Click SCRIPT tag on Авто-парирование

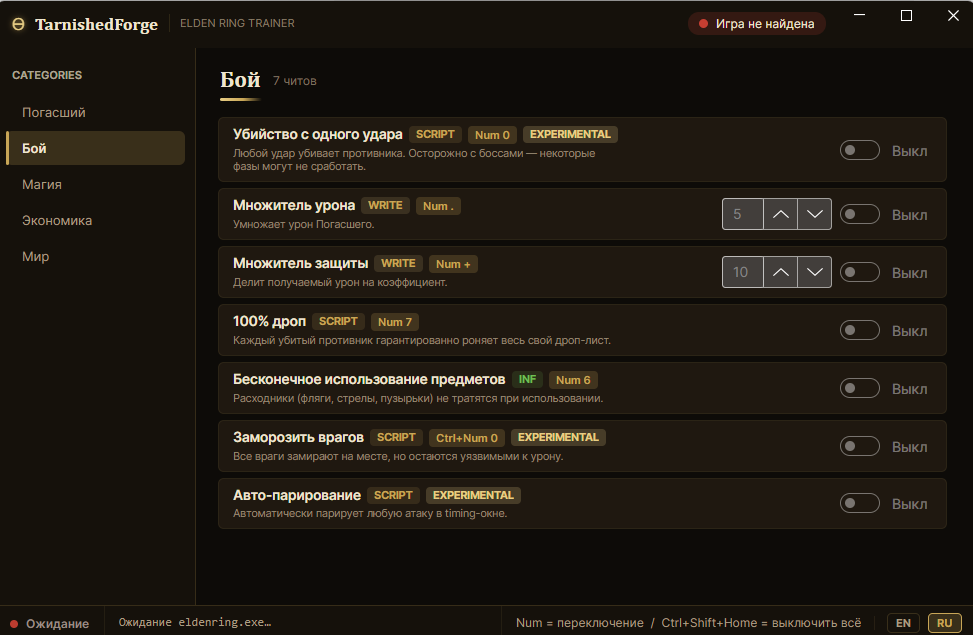[x=393, y=495]
